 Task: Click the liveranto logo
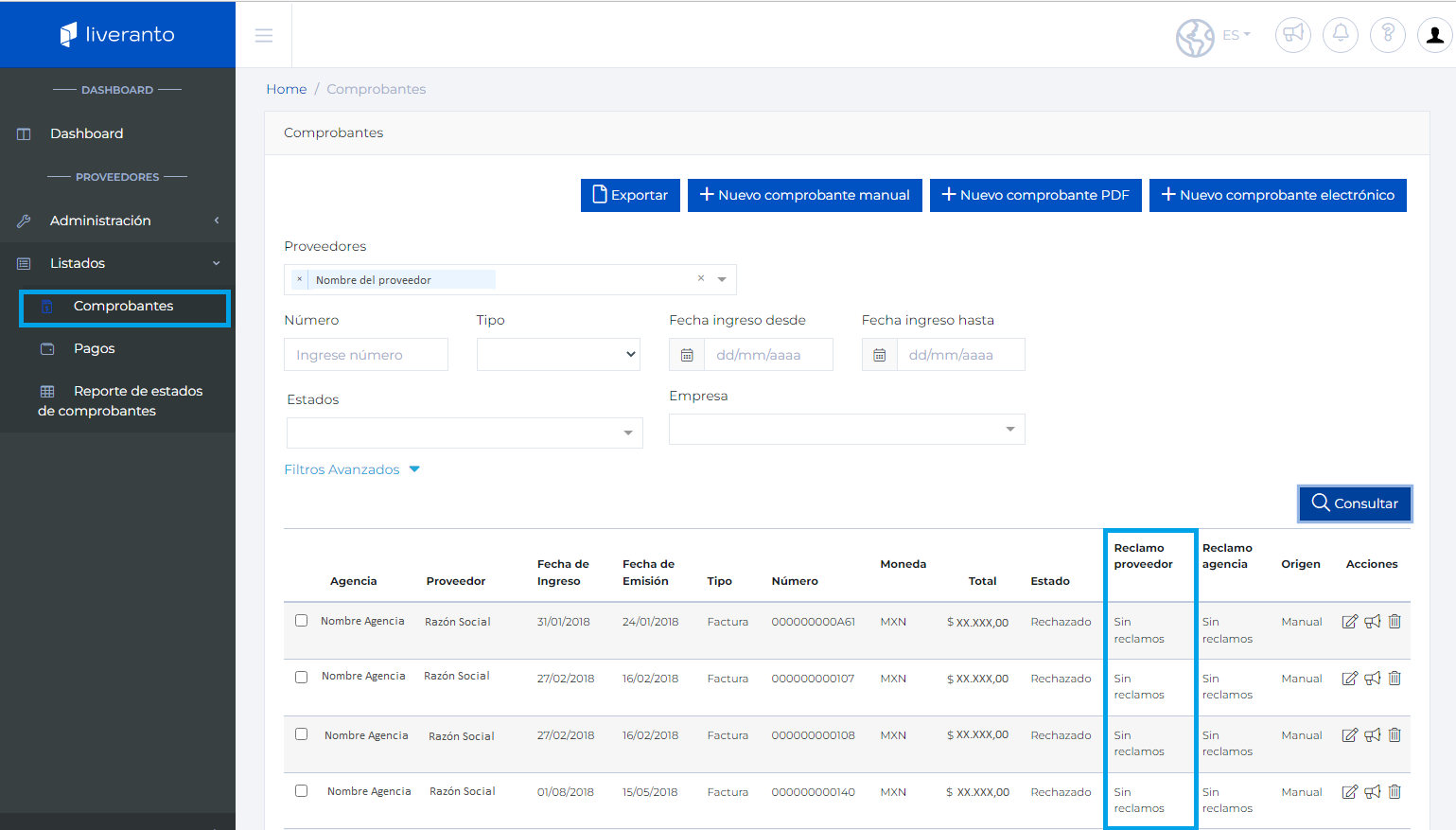point(117,35)
